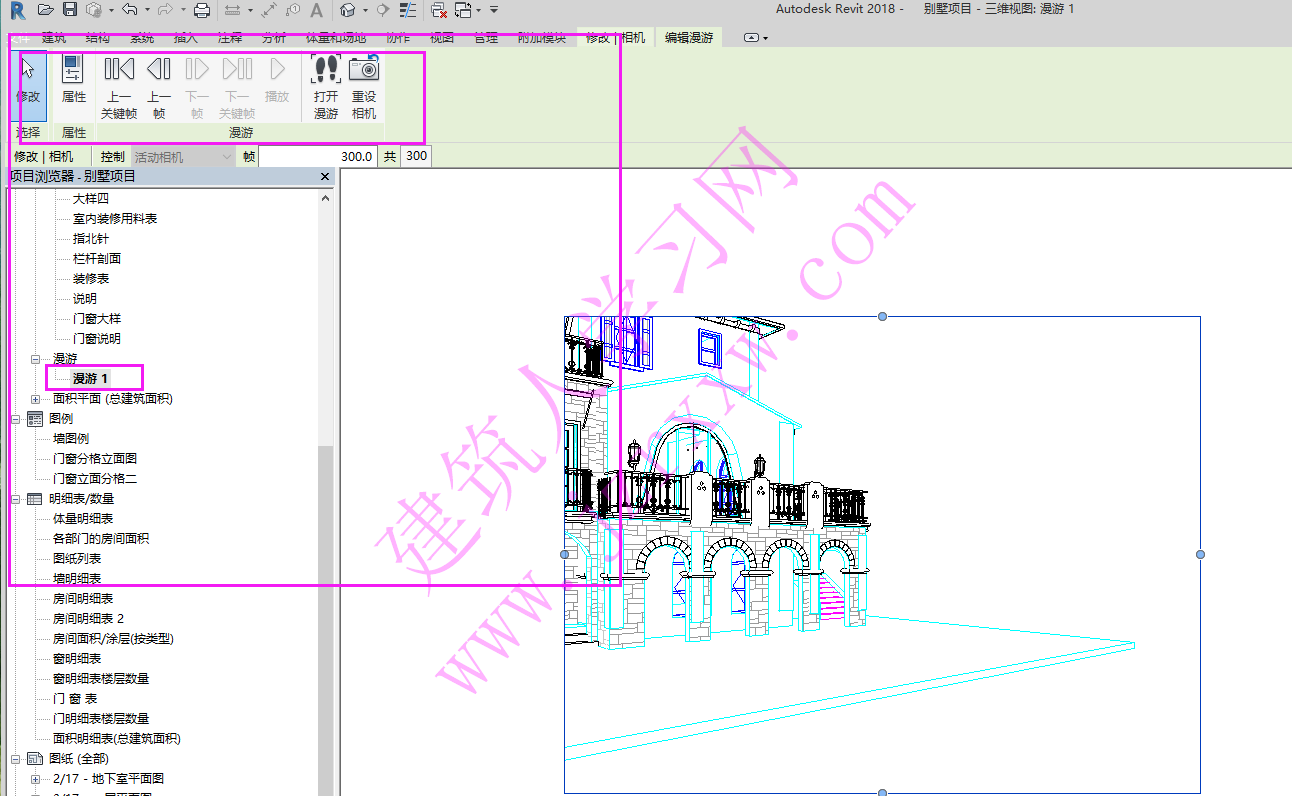Click the Switch Windows icon
Viewport: 1292px width, 796px height.
(x=463, y=10)
